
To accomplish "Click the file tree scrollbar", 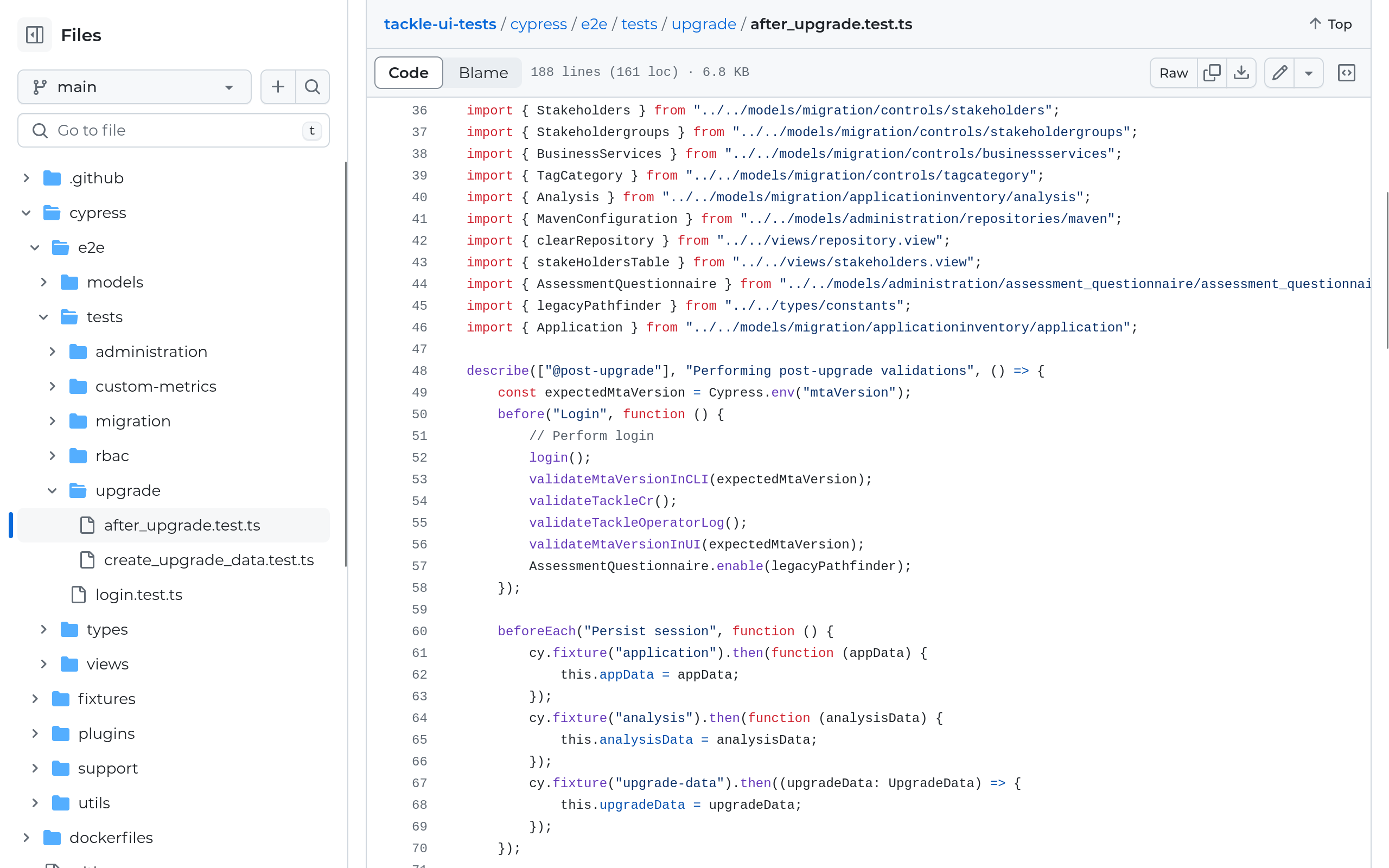I will click(x=346, y=365).
